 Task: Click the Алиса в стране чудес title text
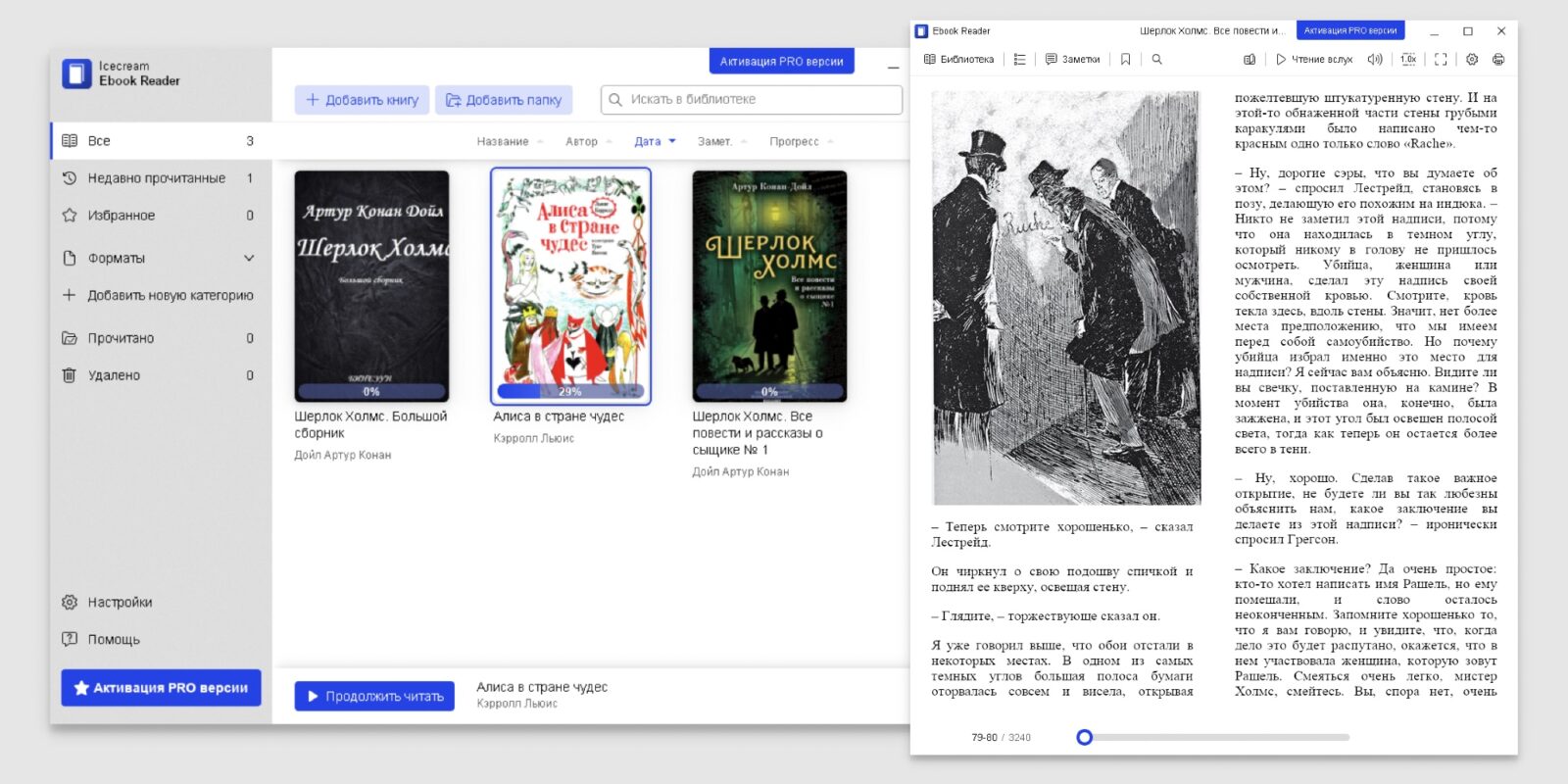coord(559,416)
